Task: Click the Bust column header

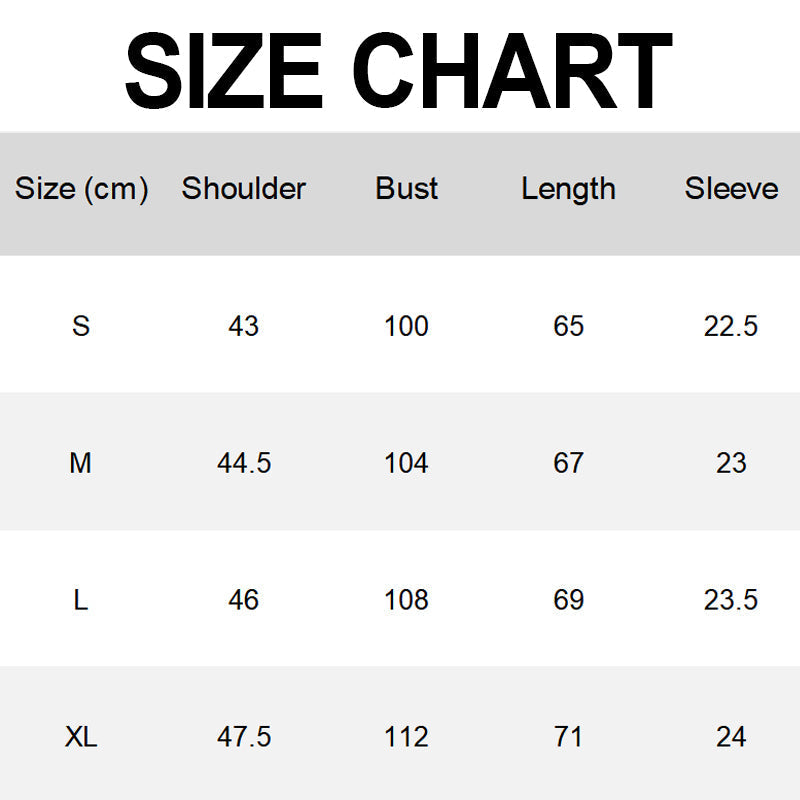Action: point(406,188)
